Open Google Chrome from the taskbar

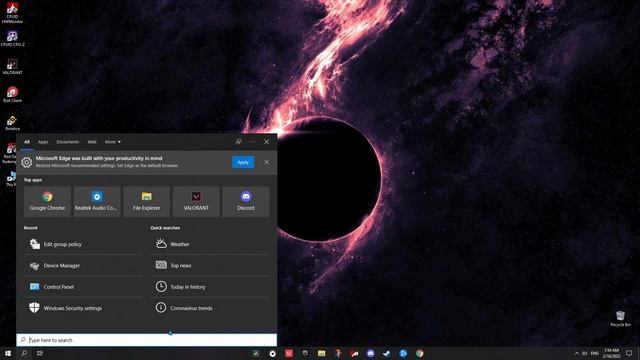420,353
